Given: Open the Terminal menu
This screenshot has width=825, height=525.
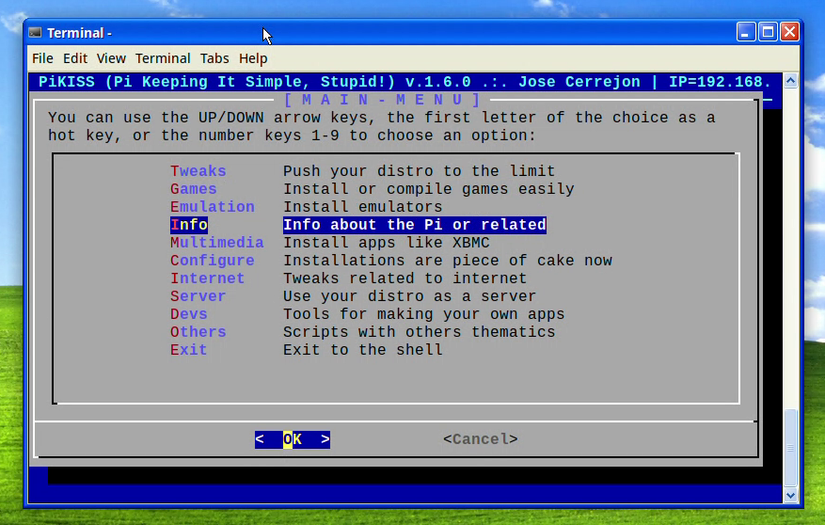Looking at the screenshot, I should [163, 58].
